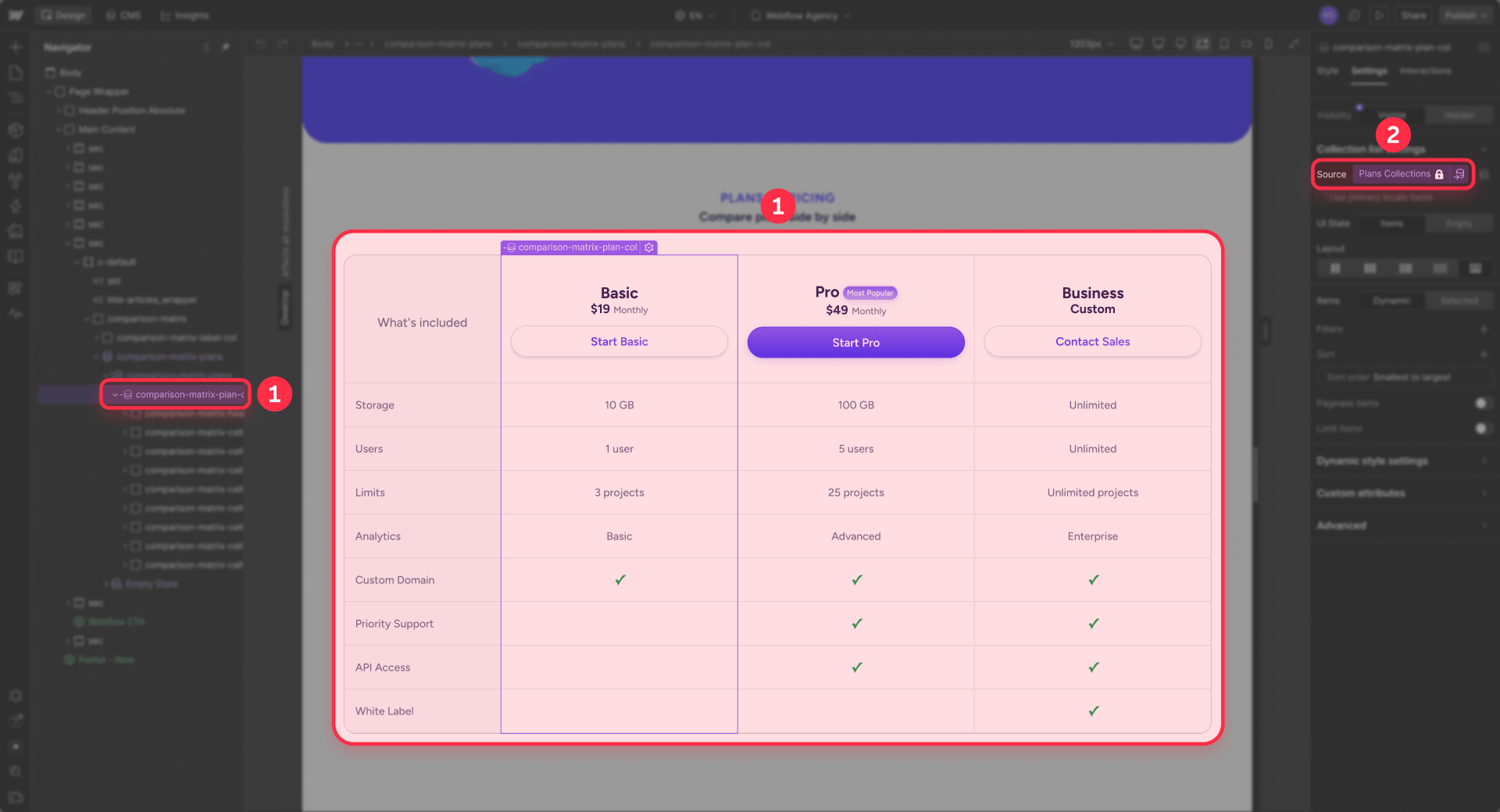Click the Preview play button

1379,16
